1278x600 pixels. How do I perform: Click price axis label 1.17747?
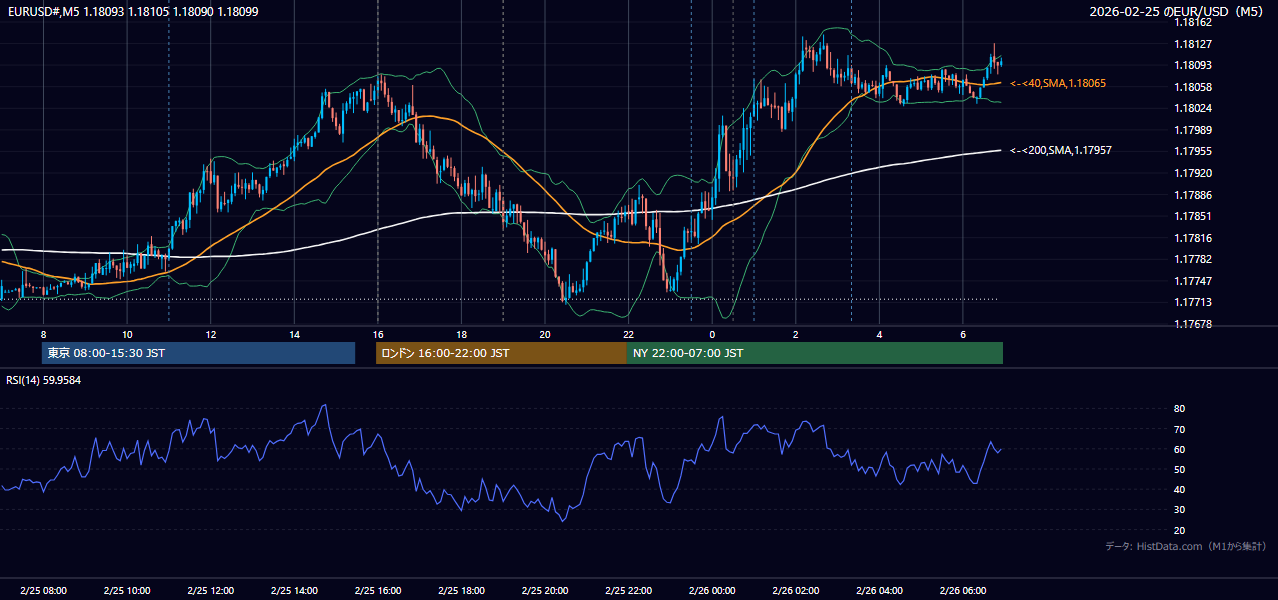[x=1194, y=281]
